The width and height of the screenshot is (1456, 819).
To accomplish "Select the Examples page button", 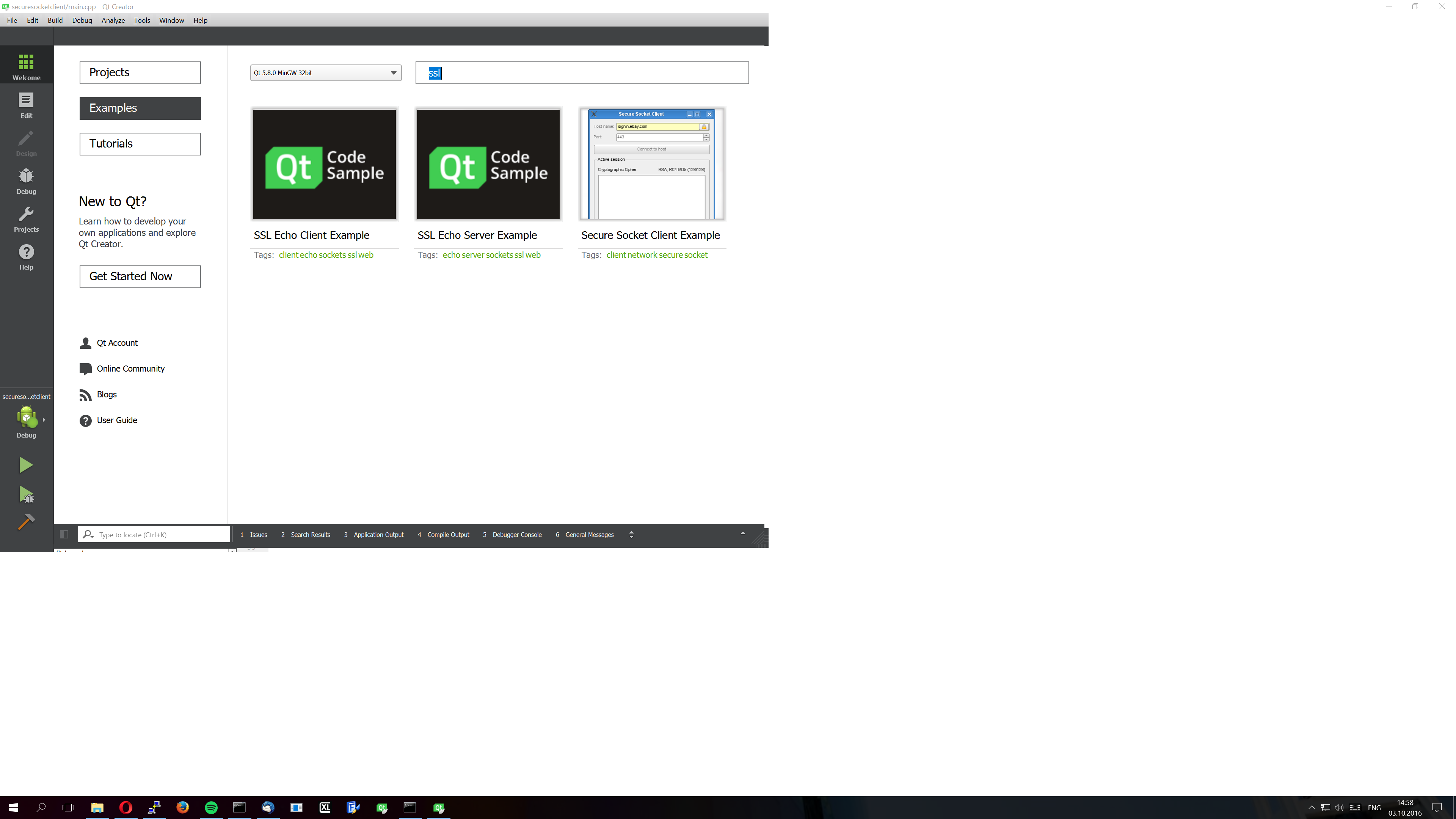I will click(140, 108).
